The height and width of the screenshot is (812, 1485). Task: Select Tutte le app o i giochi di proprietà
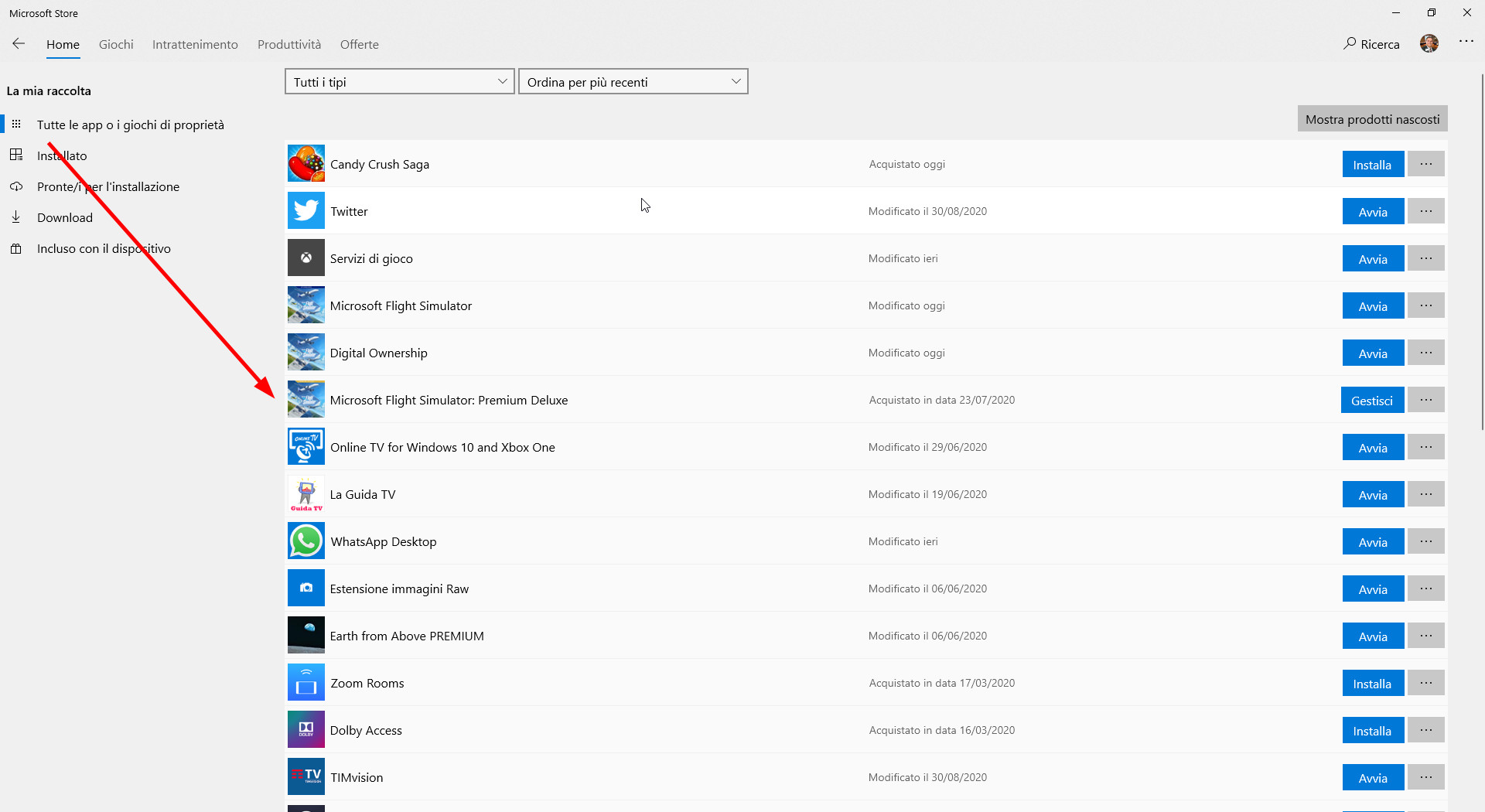[131, 125]
